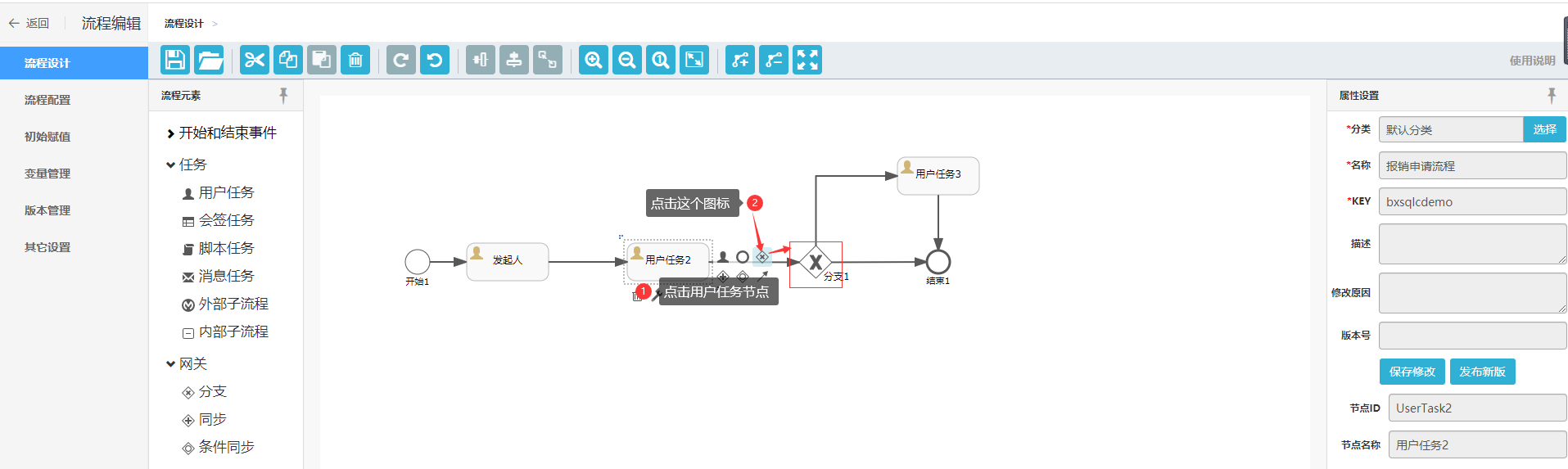Select the 用户任务2 node
This screenshot has height=469, width=1568.
[x=668, y=262]
